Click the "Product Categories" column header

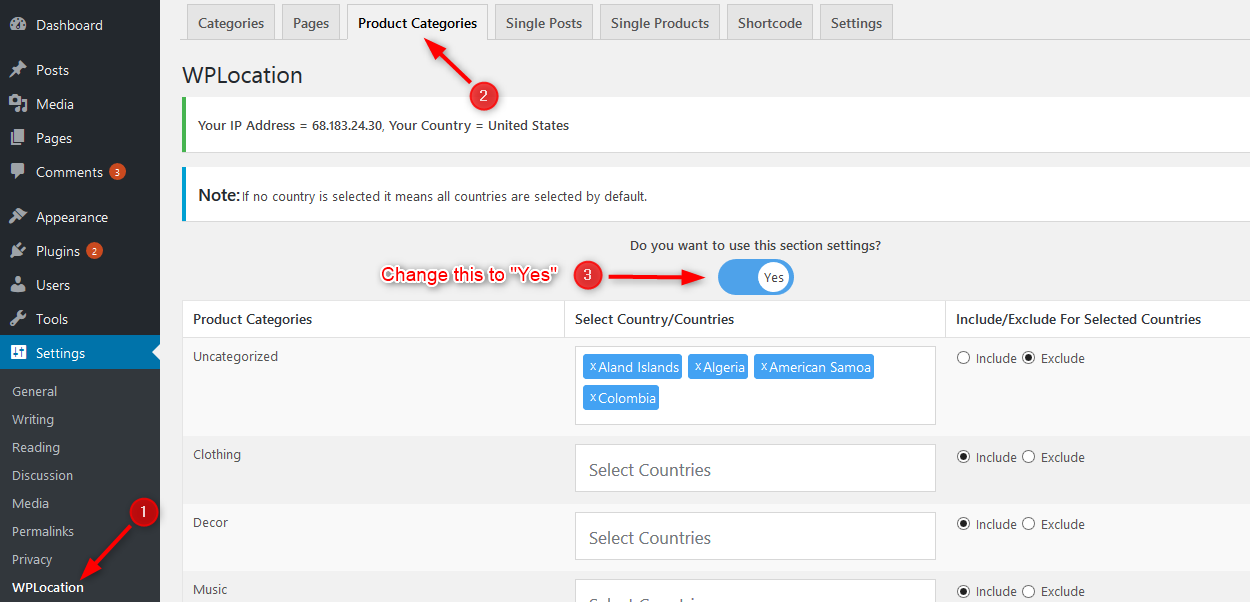(x=253, y=319)
